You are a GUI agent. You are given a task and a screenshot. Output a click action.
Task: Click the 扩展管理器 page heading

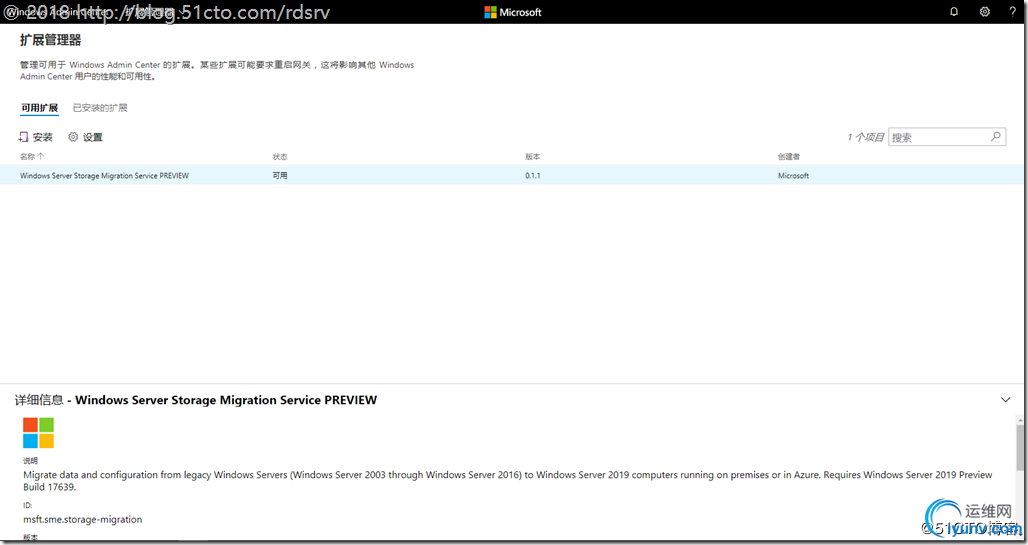[50, 40]
